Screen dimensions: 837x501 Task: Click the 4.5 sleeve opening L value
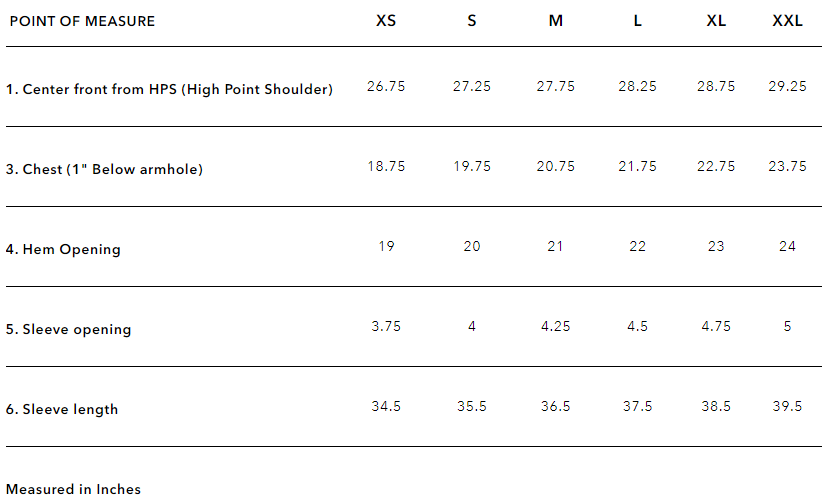(x=637, y=327)
